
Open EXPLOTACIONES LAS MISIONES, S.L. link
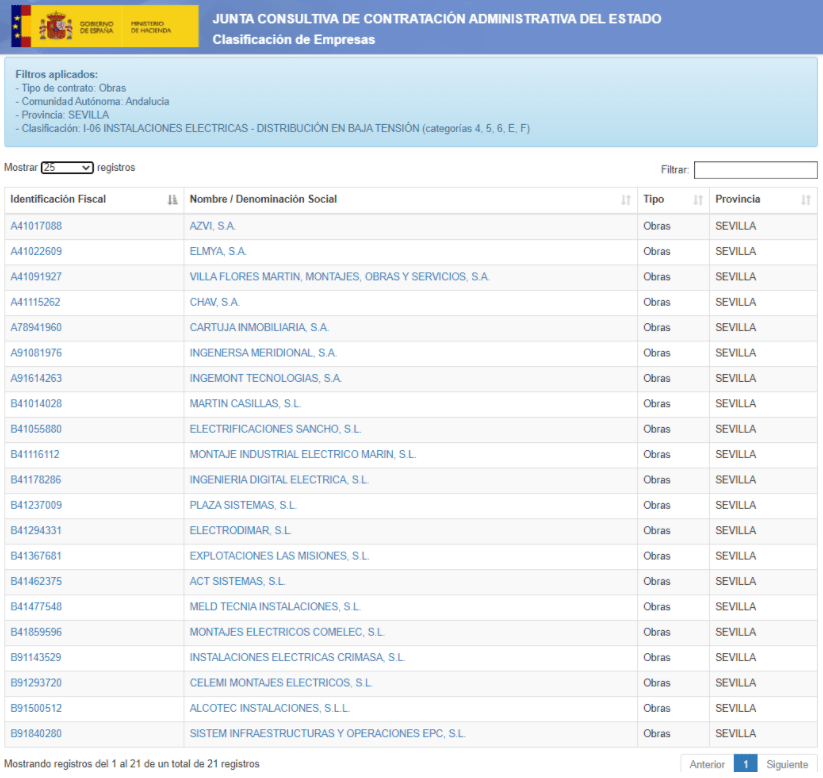(x=279, y=556)
